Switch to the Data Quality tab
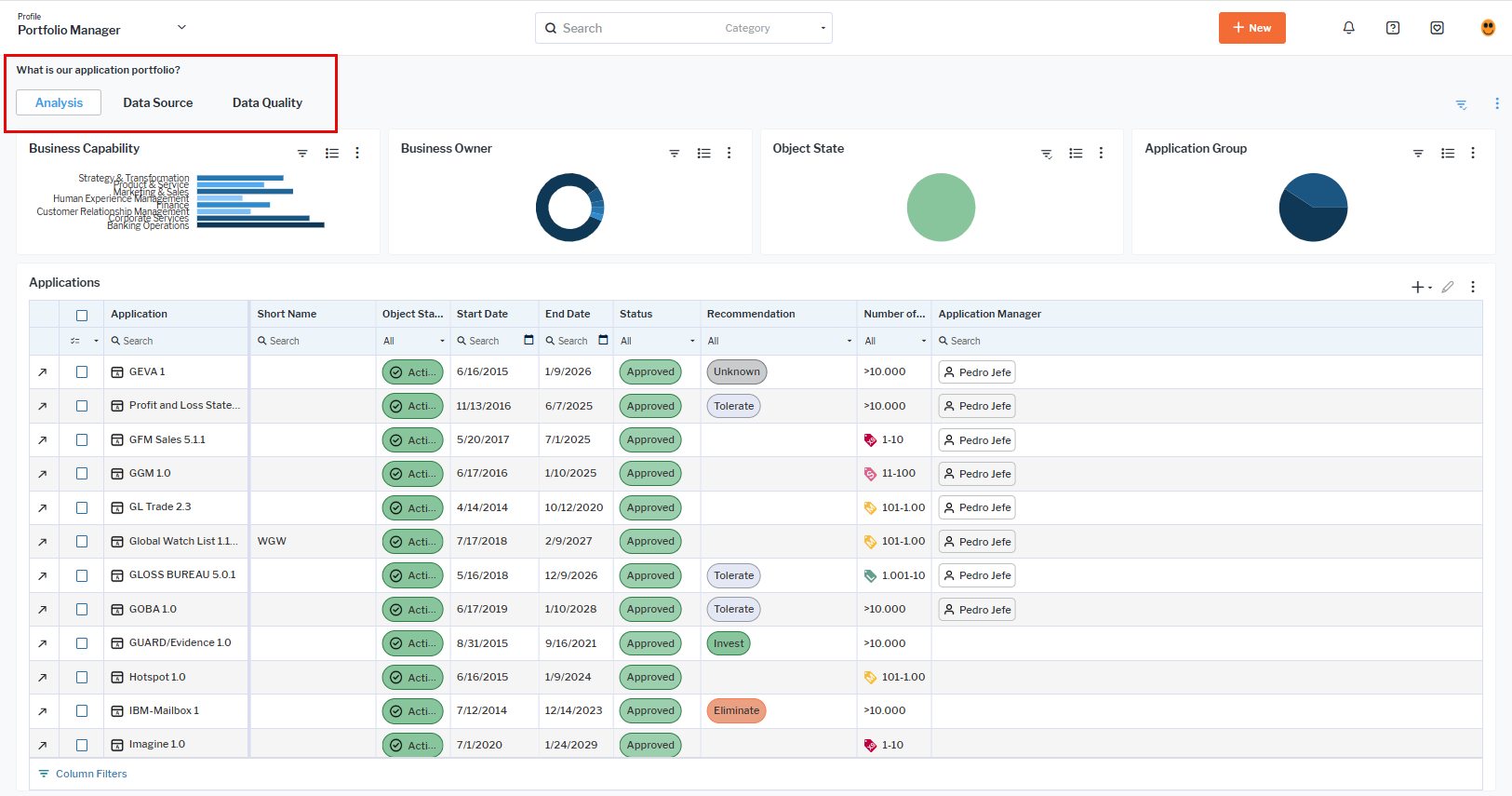1512x796 pixels. tap(267, 102)
